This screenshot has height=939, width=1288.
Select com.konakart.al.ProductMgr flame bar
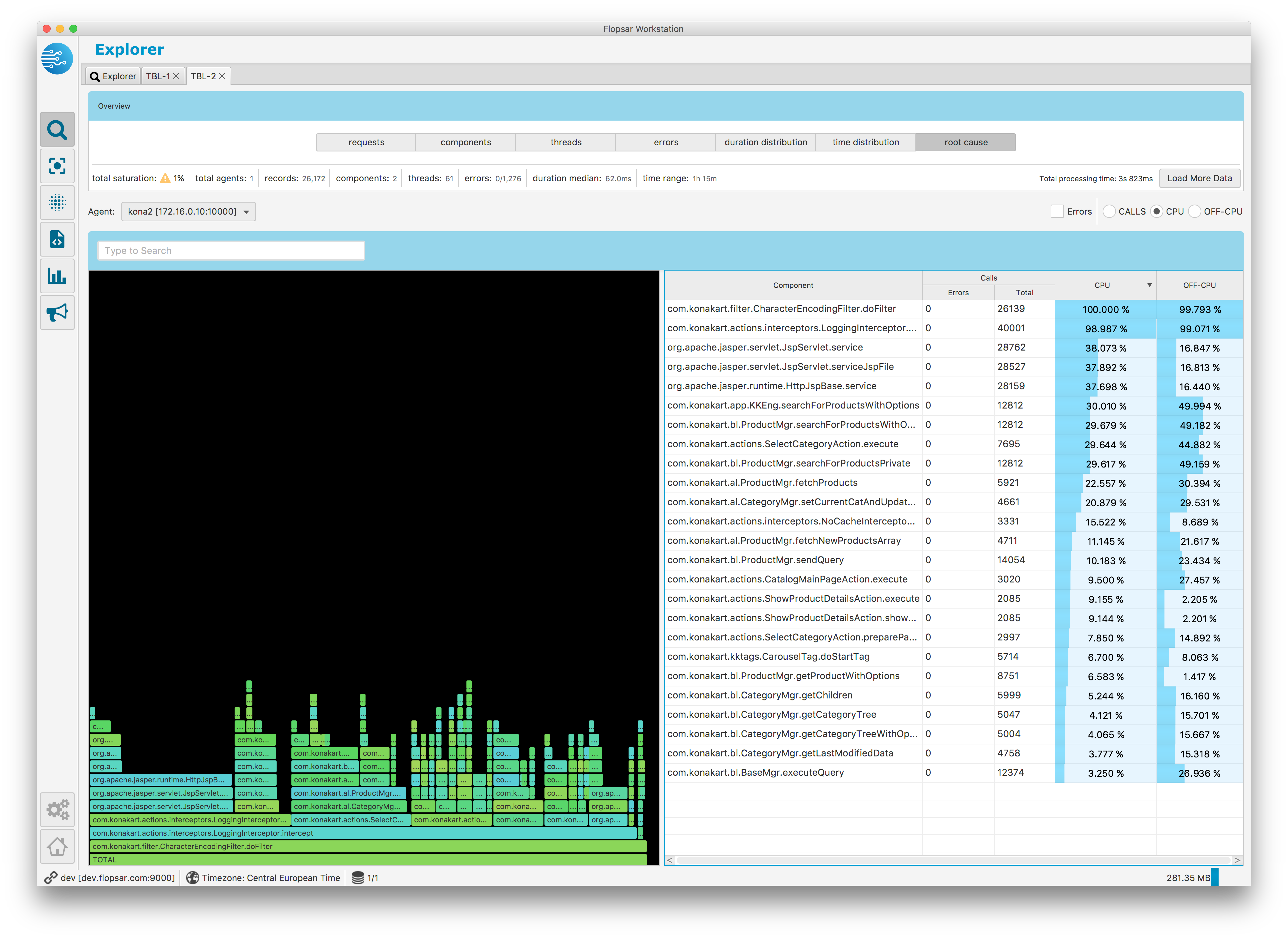click(349, 793)
